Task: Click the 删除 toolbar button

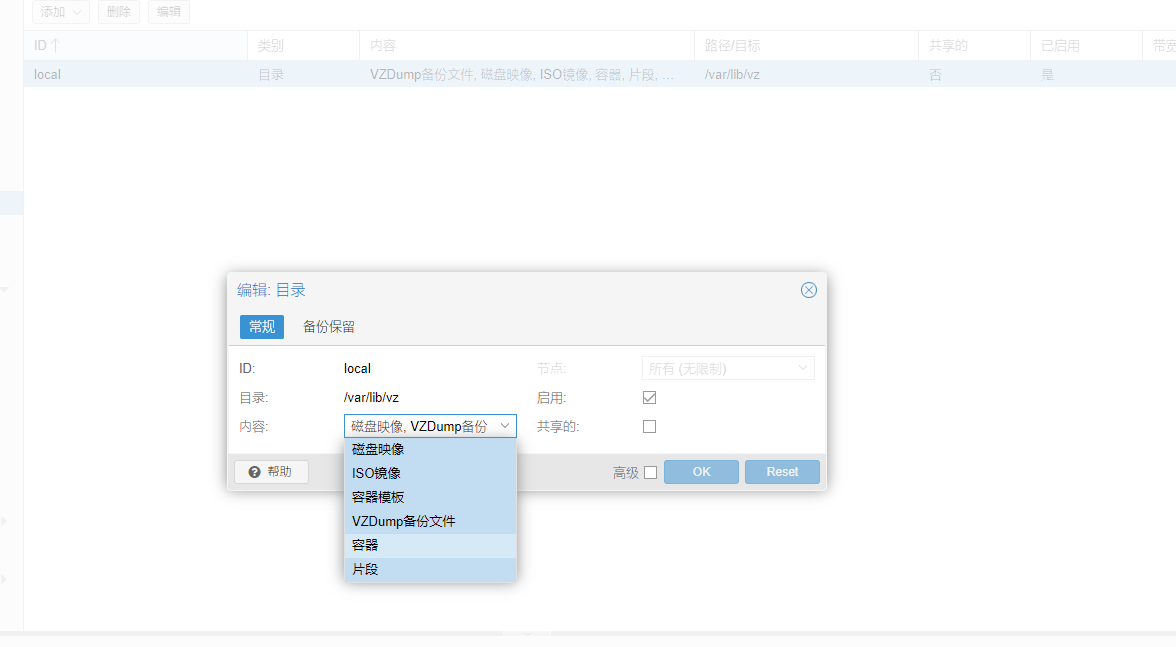Action: (118, 12)
